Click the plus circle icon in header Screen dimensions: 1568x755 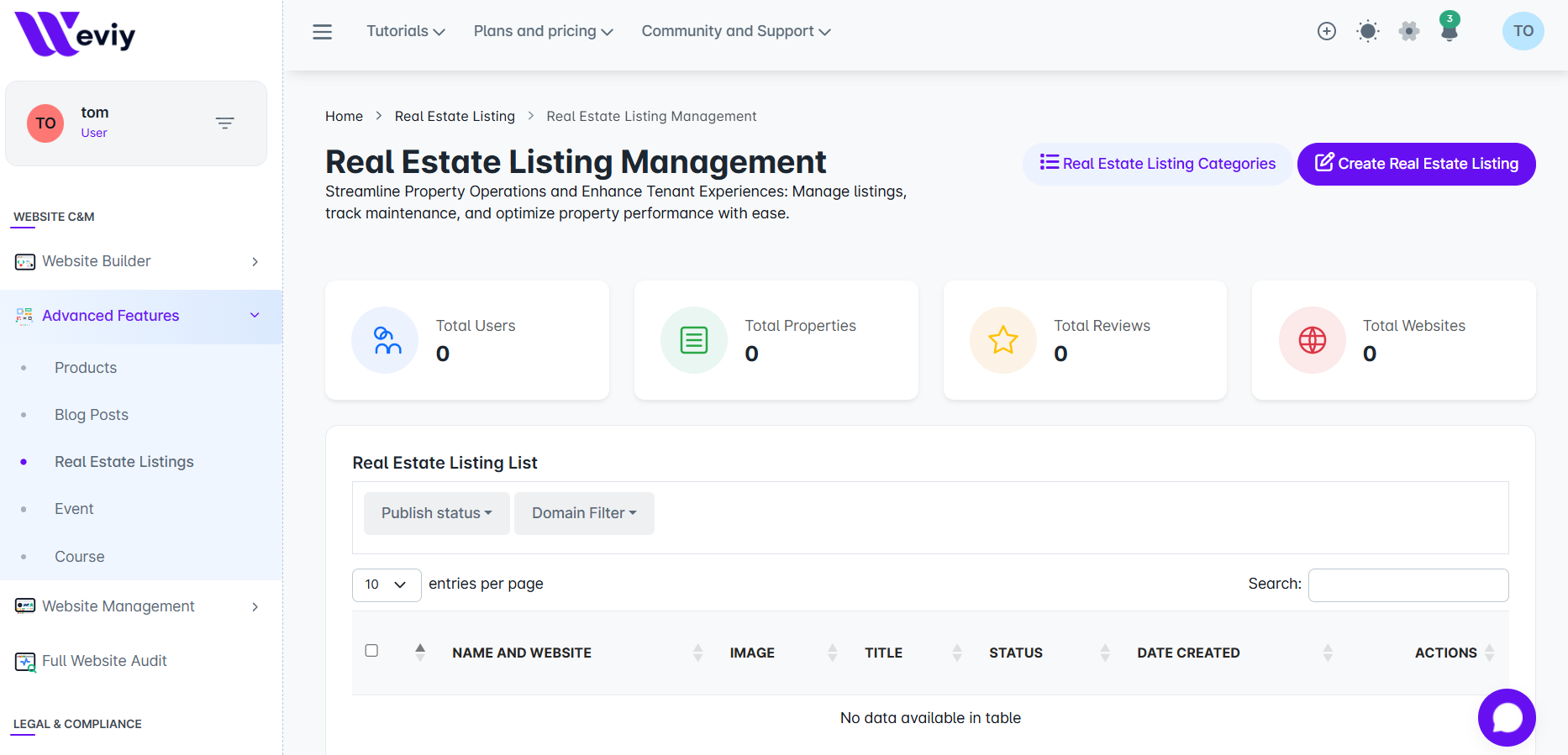pyautogui.click(x=1326, y=31)
